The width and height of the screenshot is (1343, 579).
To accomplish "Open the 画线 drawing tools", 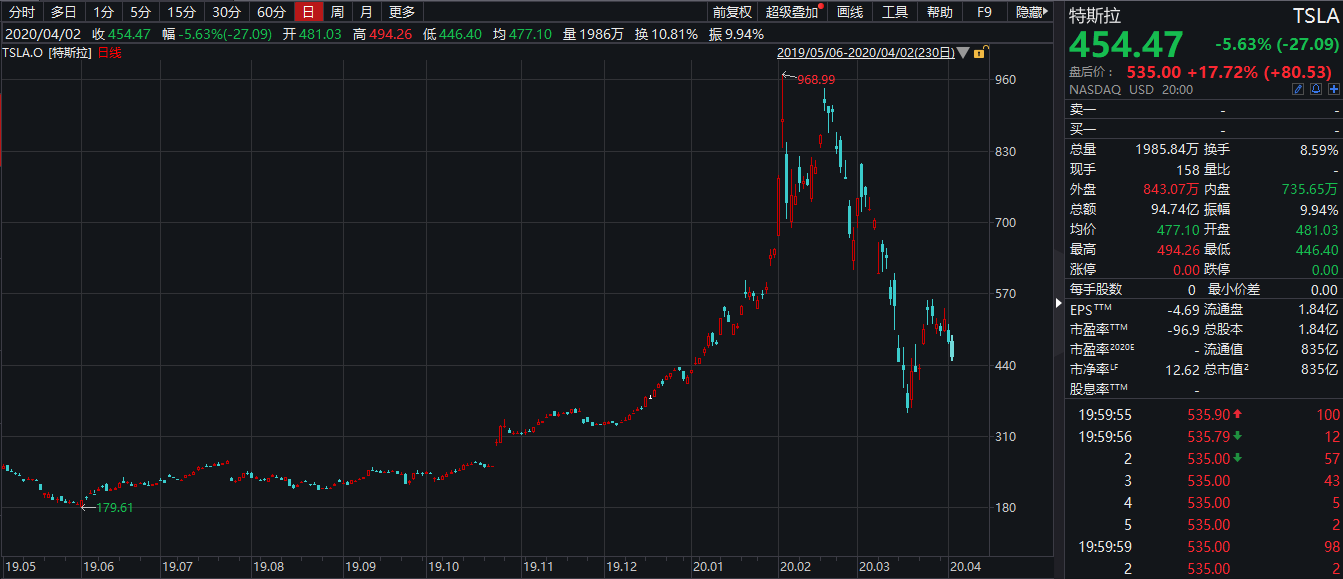I will [x=850, y=12].
